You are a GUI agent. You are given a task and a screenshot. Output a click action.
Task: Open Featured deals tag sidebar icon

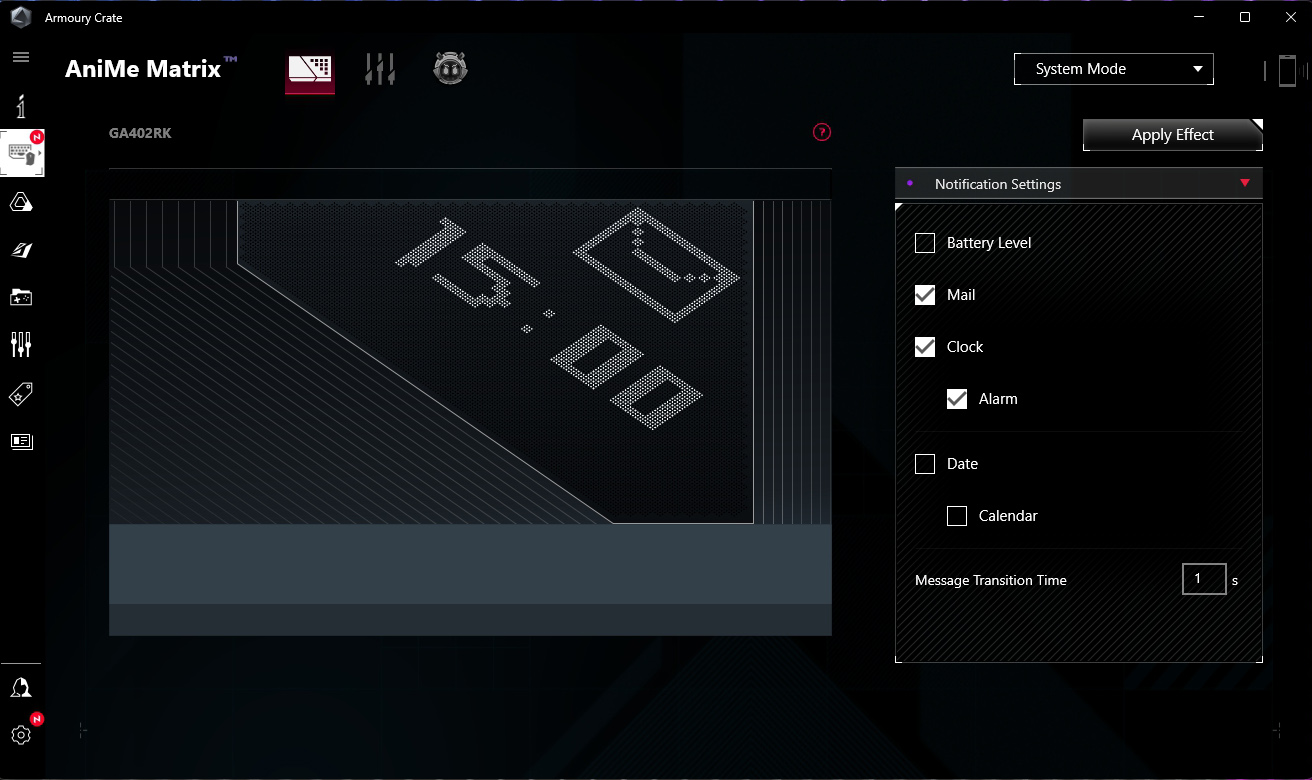coord(21,394)
